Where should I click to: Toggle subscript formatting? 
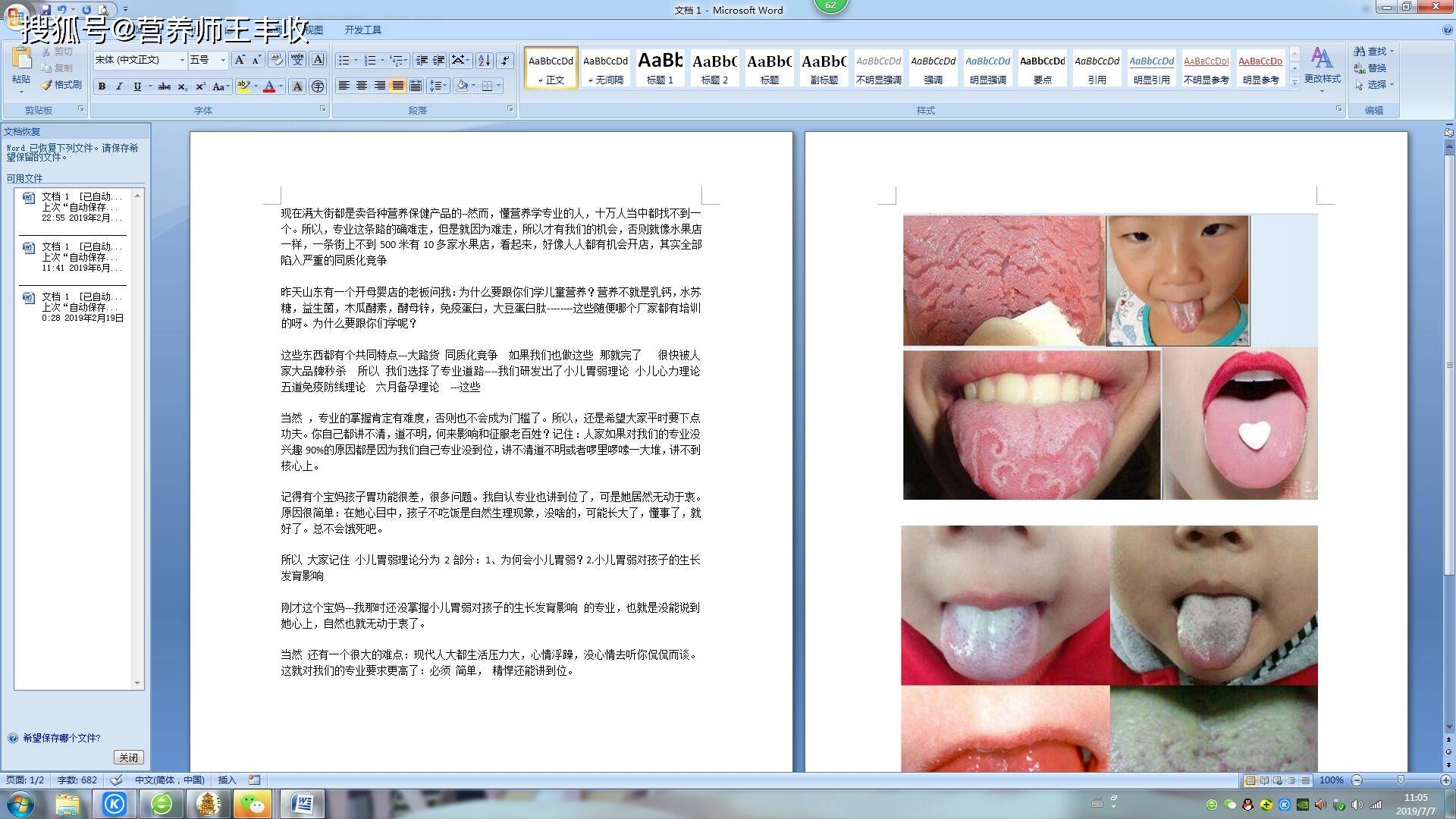[x=183, y=86]
